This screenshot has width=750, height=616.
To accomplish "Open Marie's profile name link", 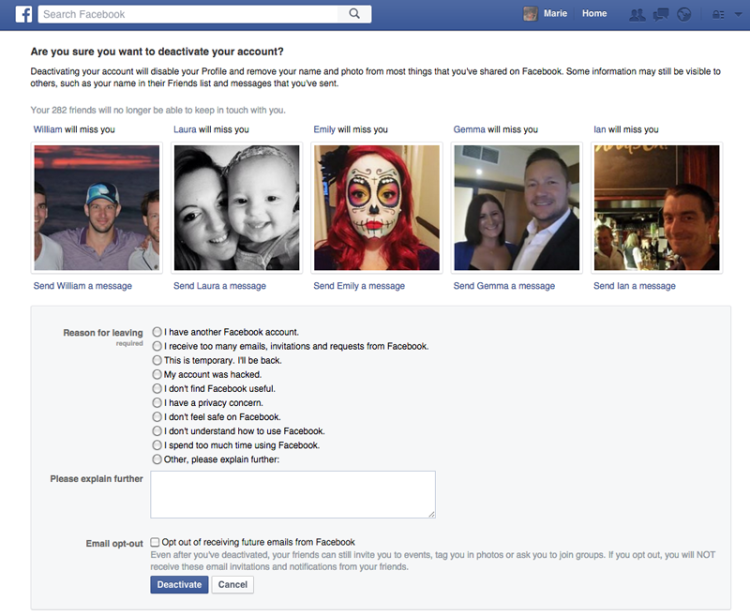I will pos(555,14).
